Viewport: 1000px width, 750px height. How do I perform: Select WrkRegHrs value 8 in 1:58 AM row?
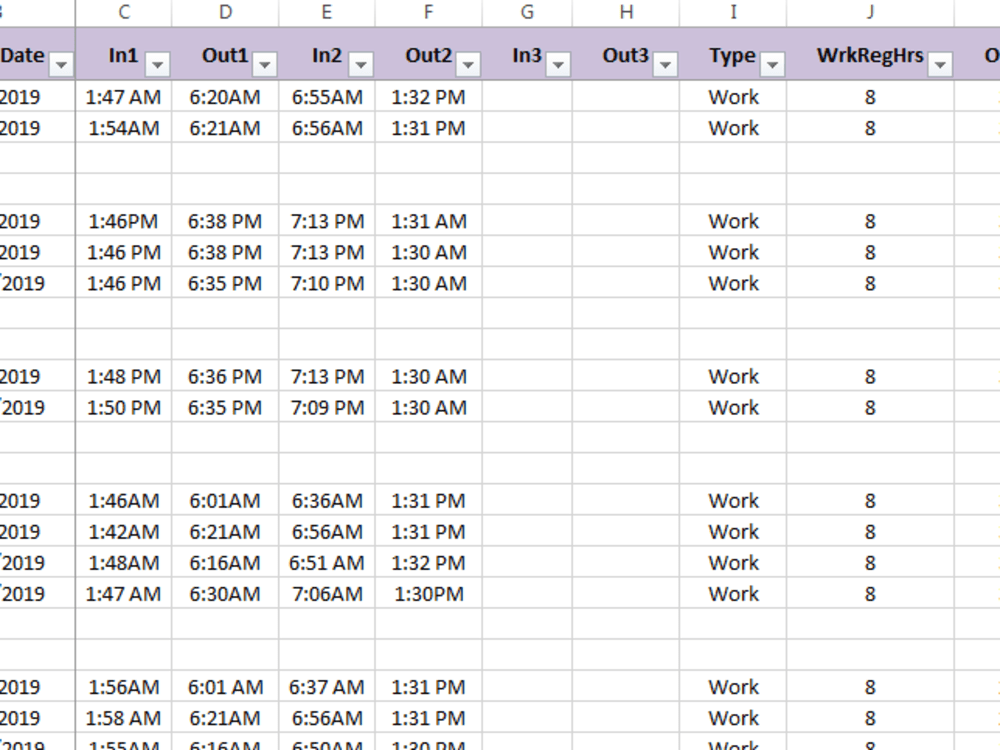(871, 718)
